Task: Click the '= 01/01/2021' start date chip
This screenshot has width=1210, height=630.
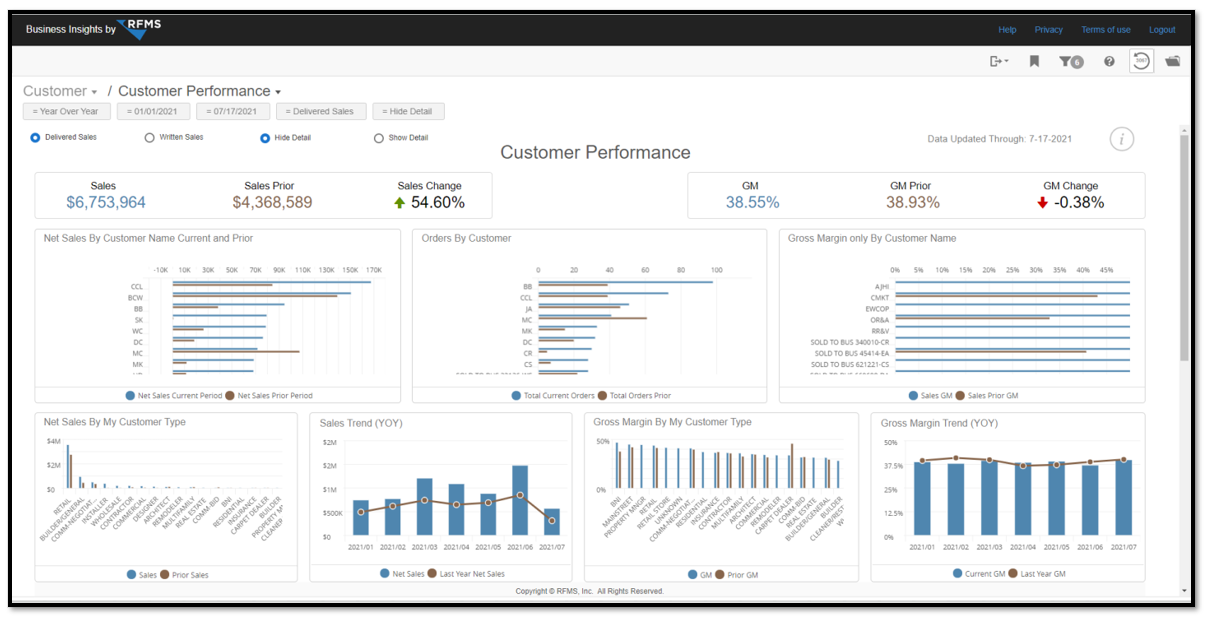Action: [x=153, y=112]
